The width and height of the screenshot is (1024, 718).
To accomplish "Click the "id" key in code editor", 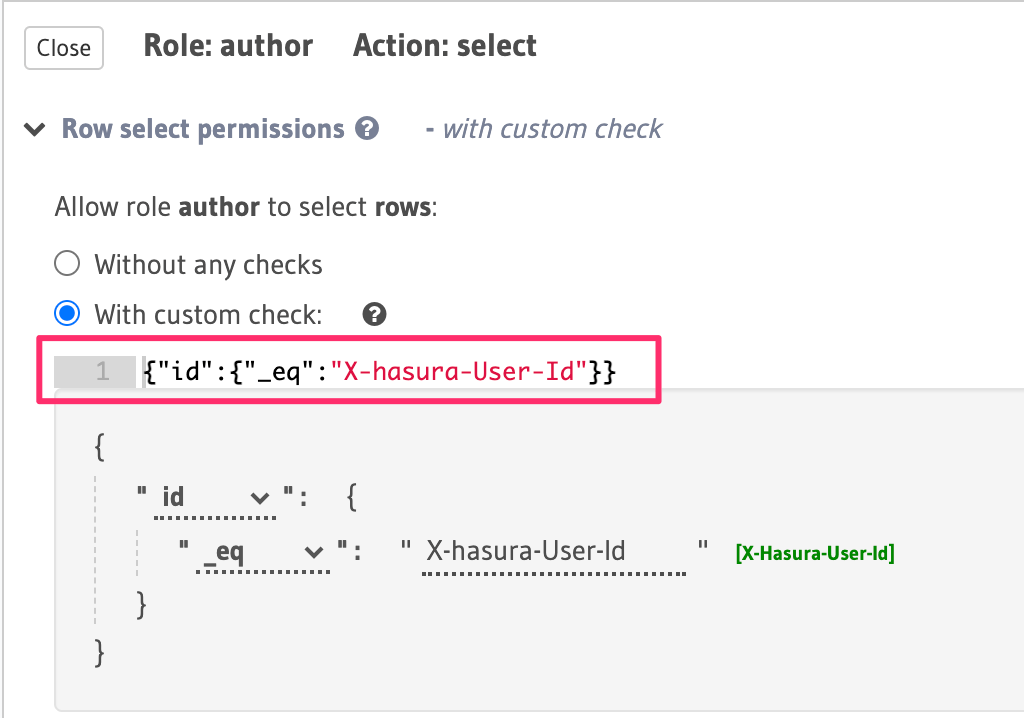I will (182, 372).
